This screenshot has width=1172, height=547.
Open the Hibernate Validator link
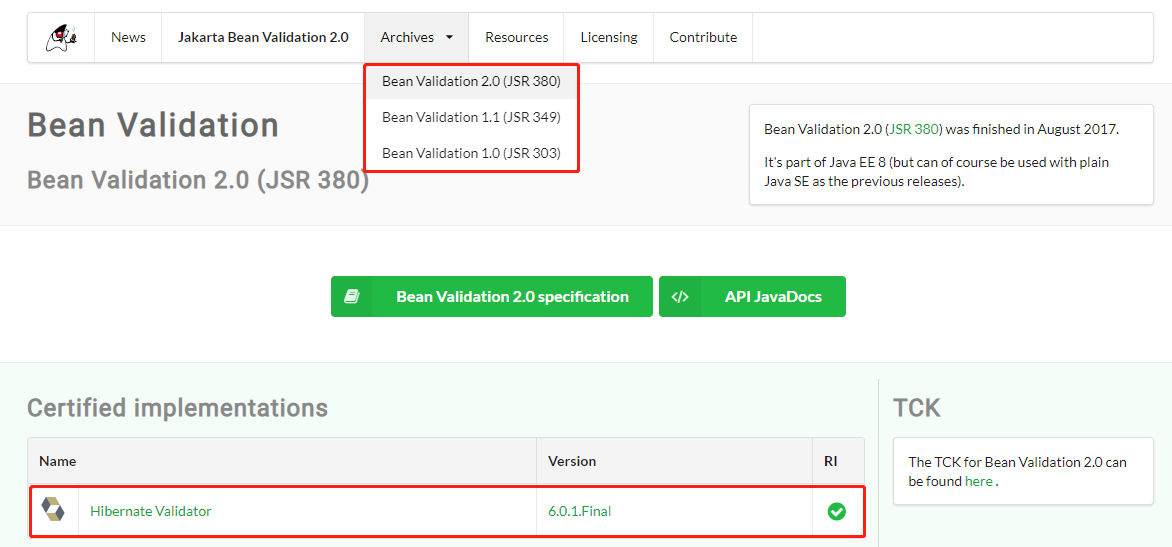151,511
